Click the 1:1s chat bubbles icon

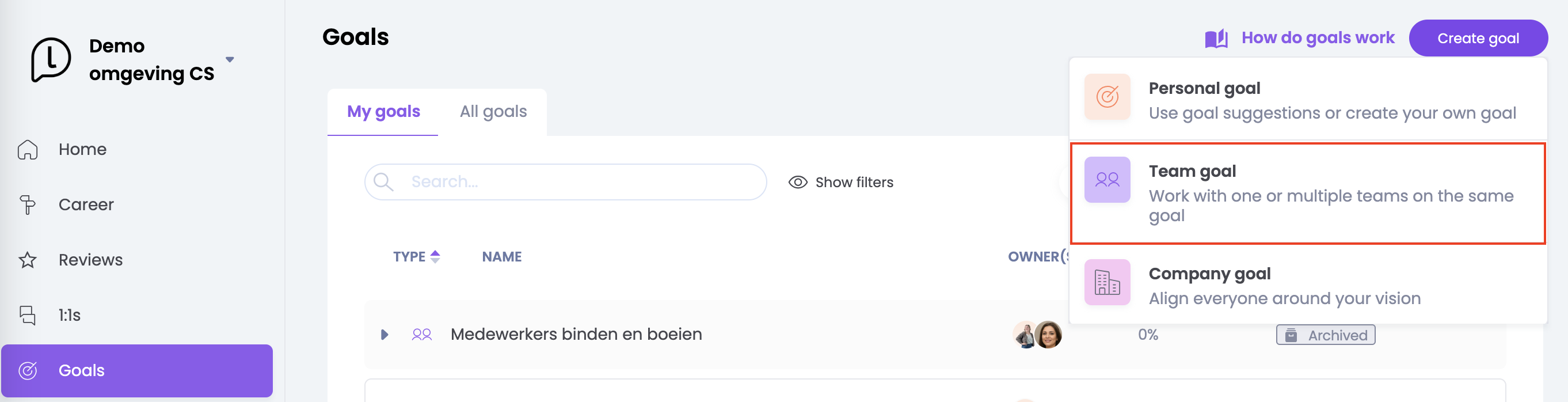(x=28, y=315)
